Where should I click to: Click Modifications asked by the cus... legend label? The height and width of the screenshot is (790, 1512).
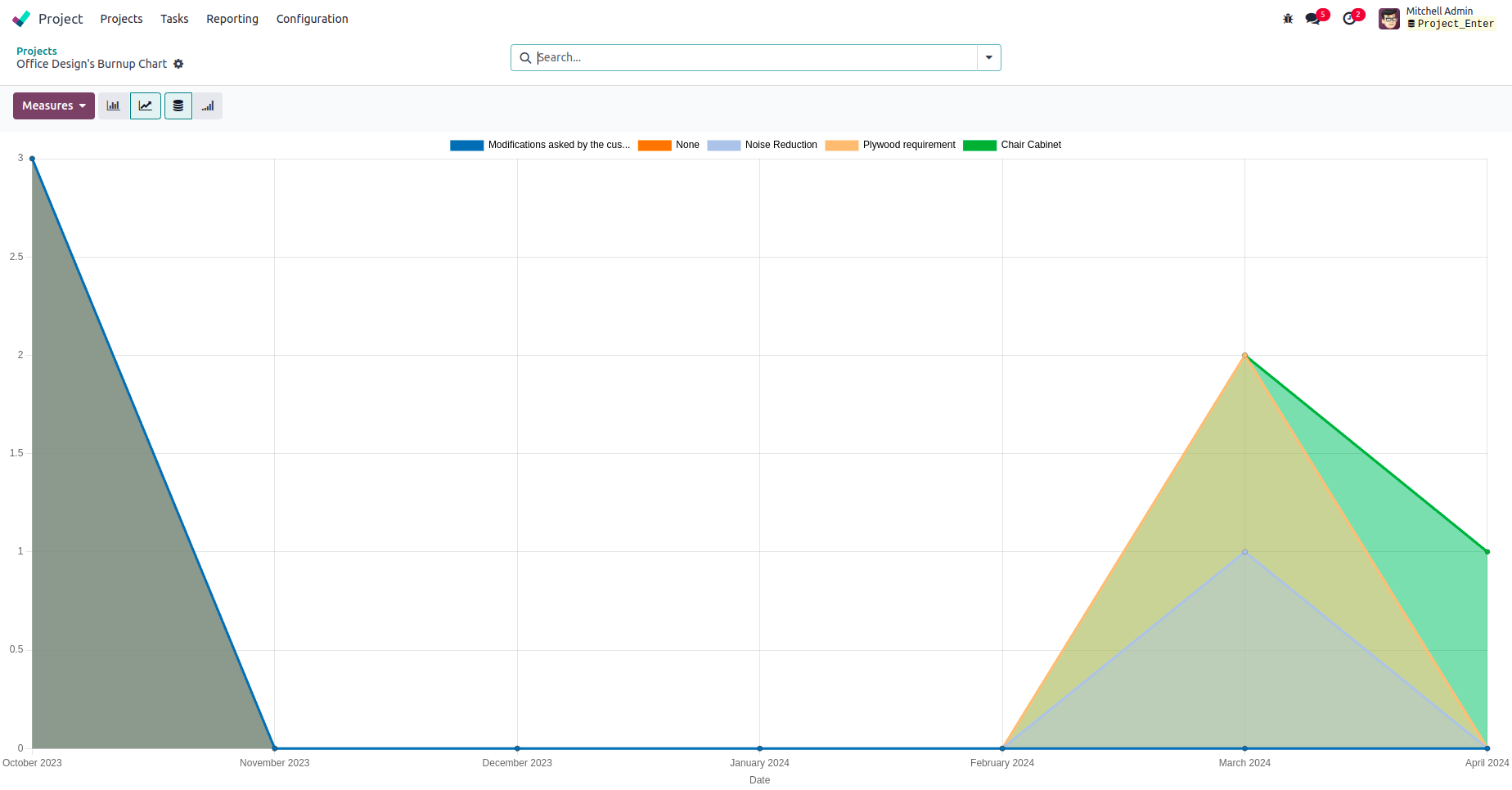[x=559, y=145]
